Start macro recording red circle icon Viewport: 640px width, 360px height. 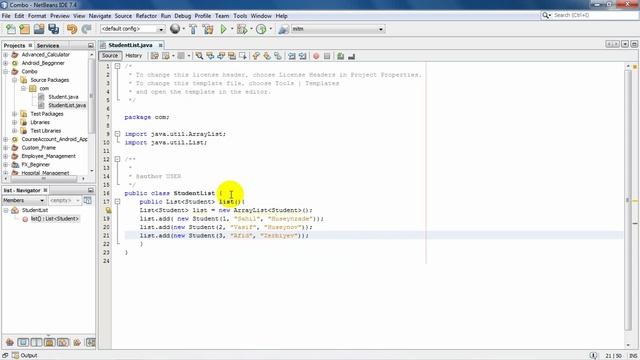coord(316,56)
